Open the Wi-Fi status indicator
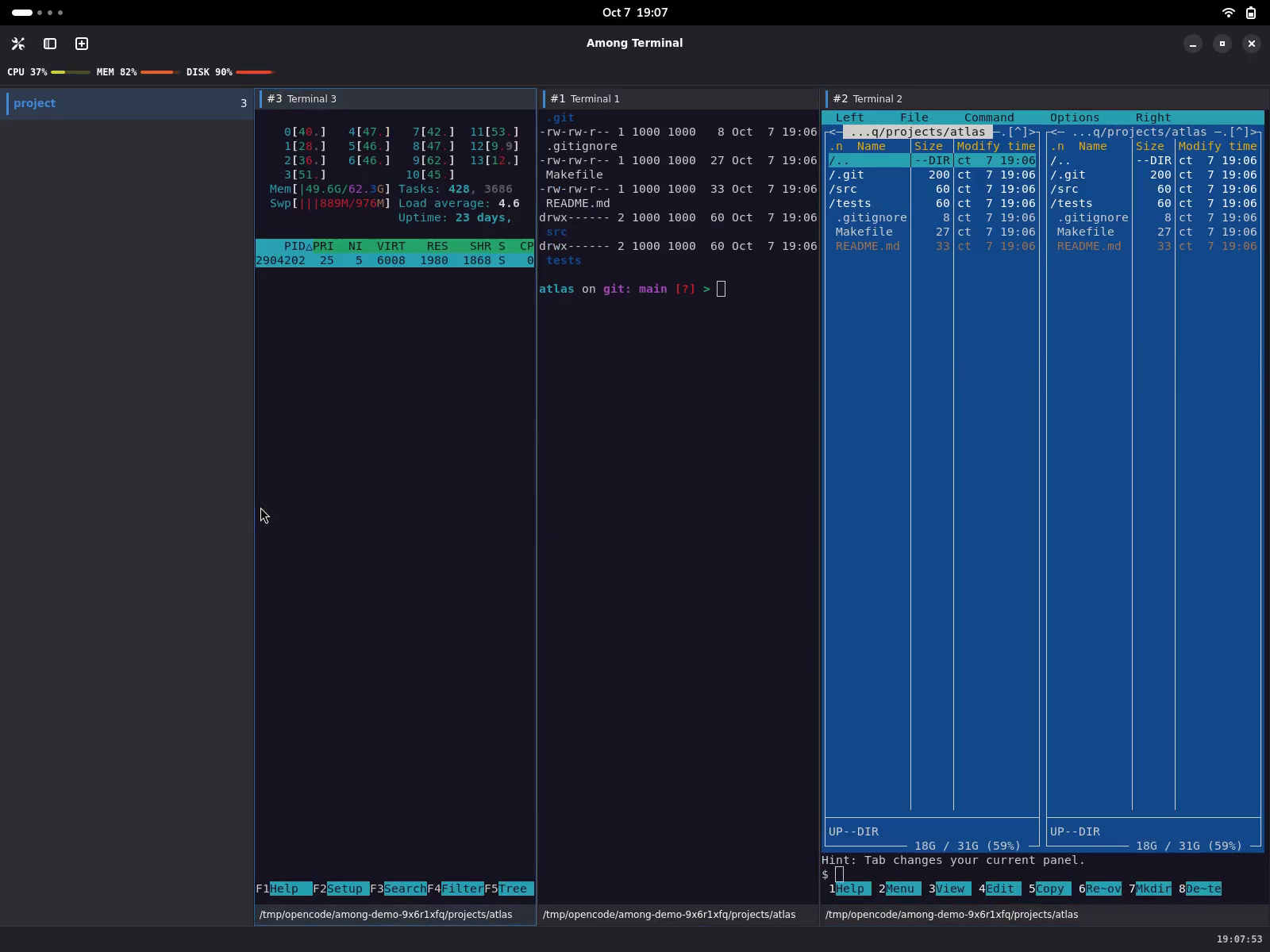 tap(1228, 13)
